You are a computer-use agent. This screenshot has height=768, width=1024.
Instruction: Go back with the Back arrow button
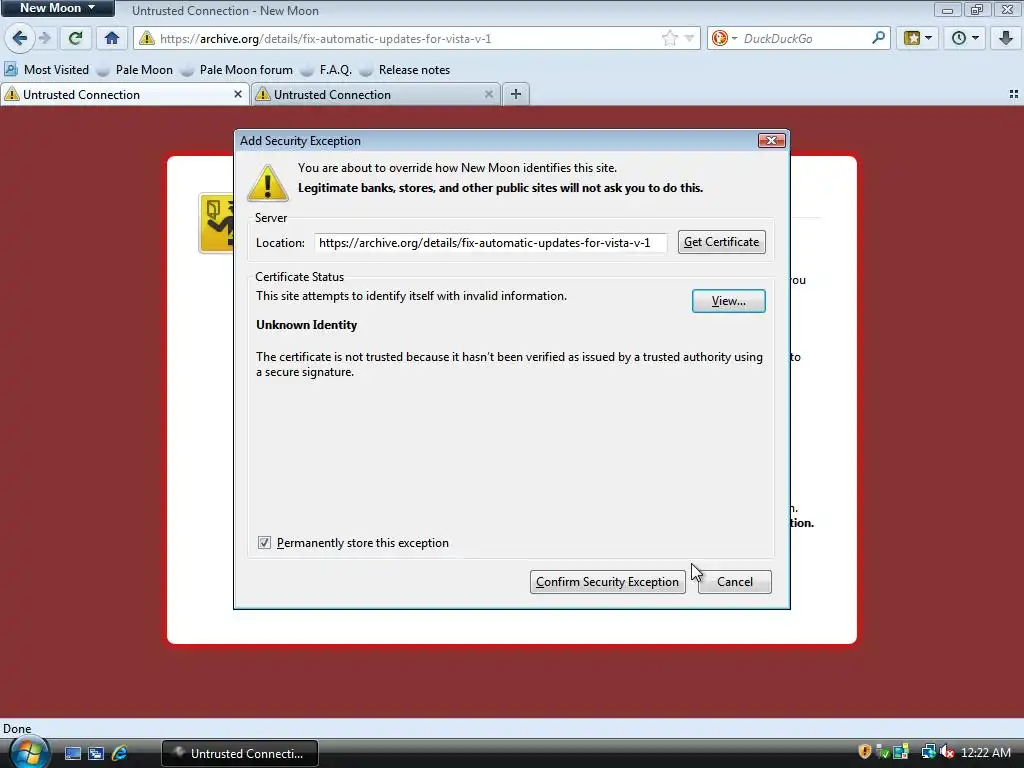tap(20, 38)
